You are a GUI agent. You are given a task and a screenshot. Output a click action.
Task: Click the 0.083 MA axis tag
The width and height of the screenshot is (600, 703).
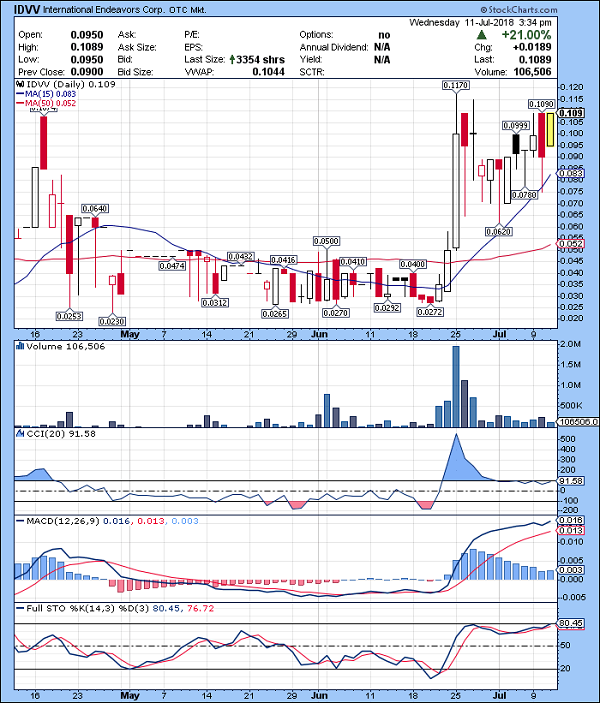[x=571, y=173]
